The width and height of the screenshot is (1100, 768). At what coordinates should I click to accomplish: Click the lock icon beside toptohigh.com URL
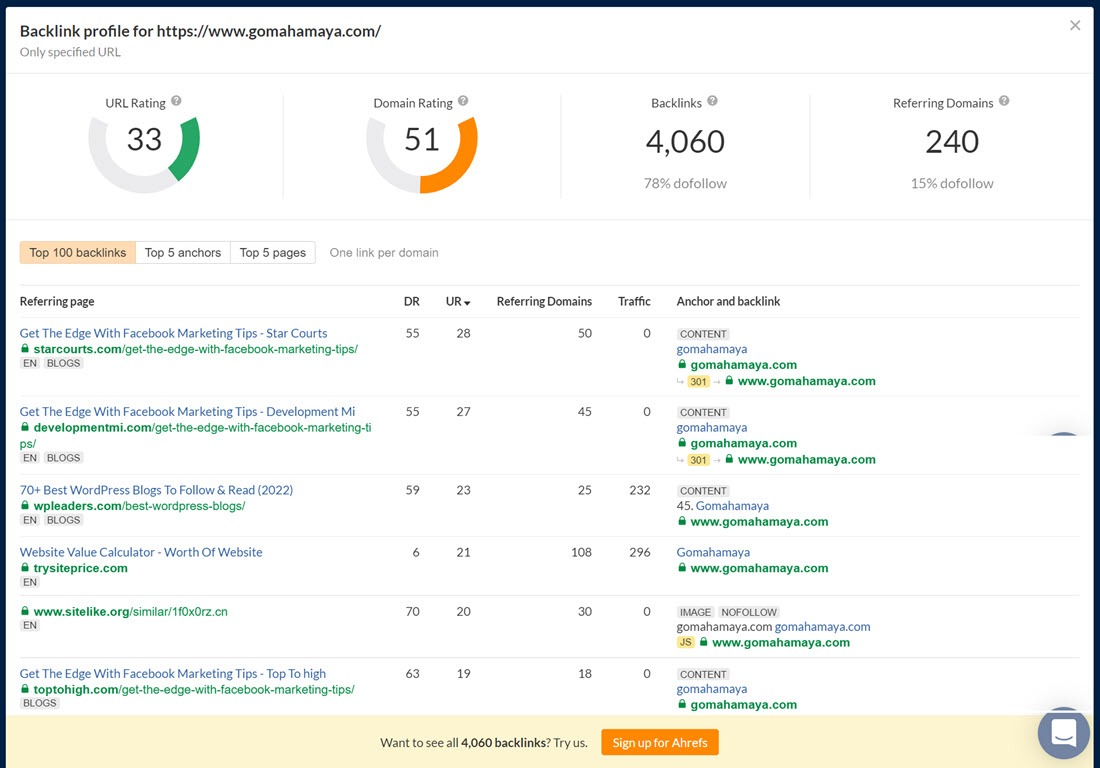tap(25, 689)
